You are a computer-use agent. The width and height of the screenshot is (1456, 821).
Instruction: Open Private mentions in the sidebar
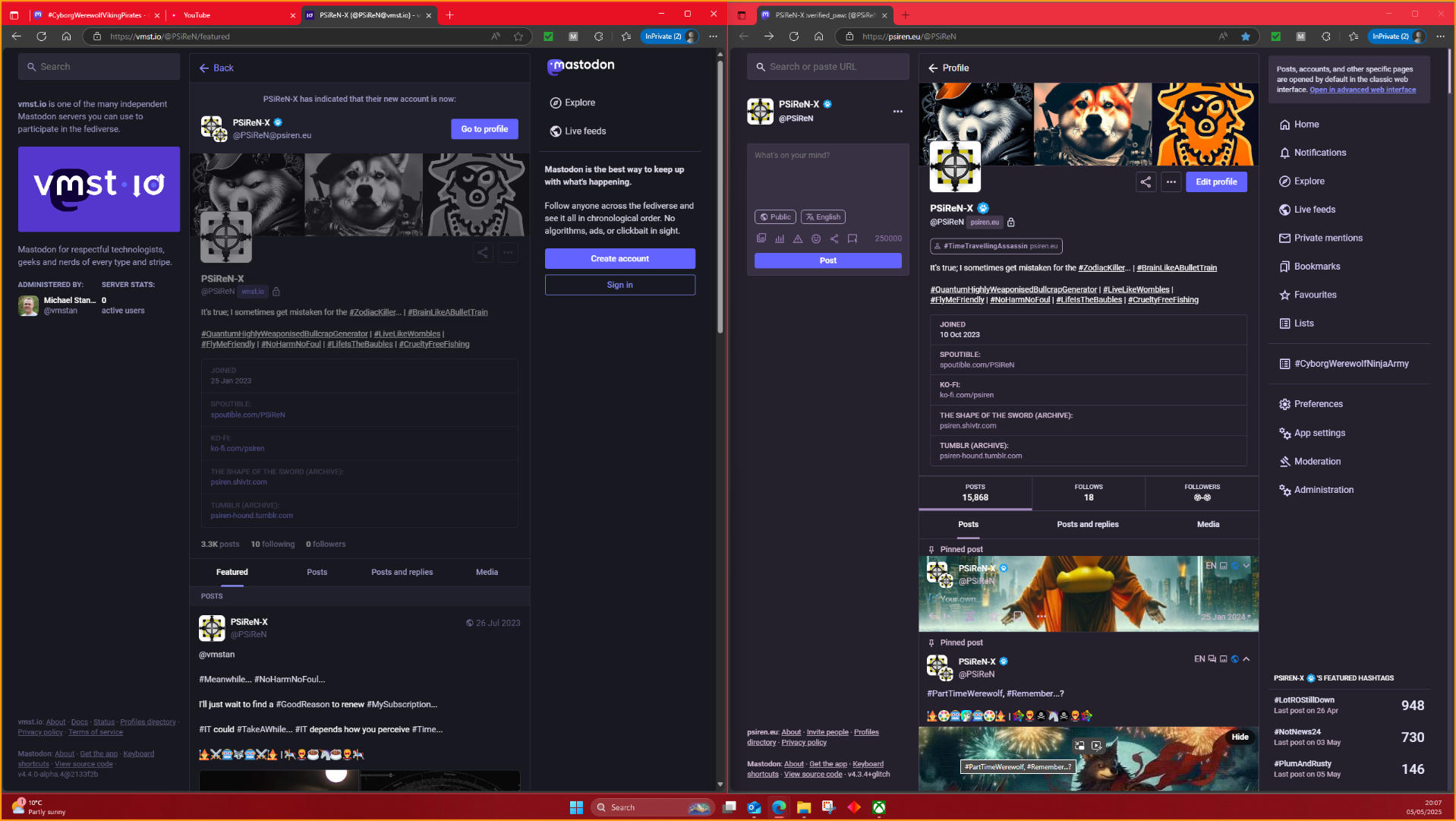pyautogui.click(x=1320, y=238)
